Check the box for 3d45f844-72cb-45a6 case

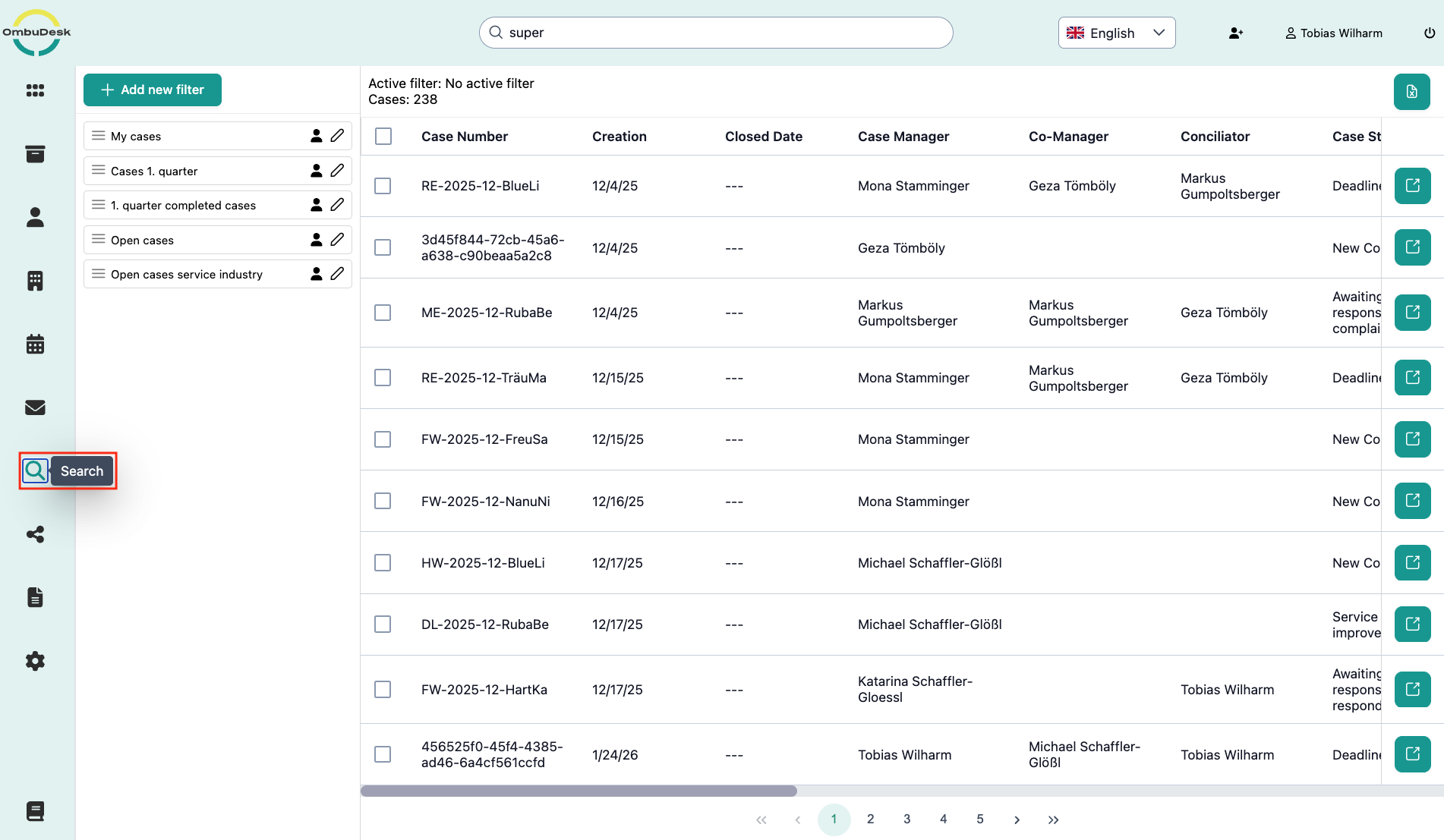[383, 248]
